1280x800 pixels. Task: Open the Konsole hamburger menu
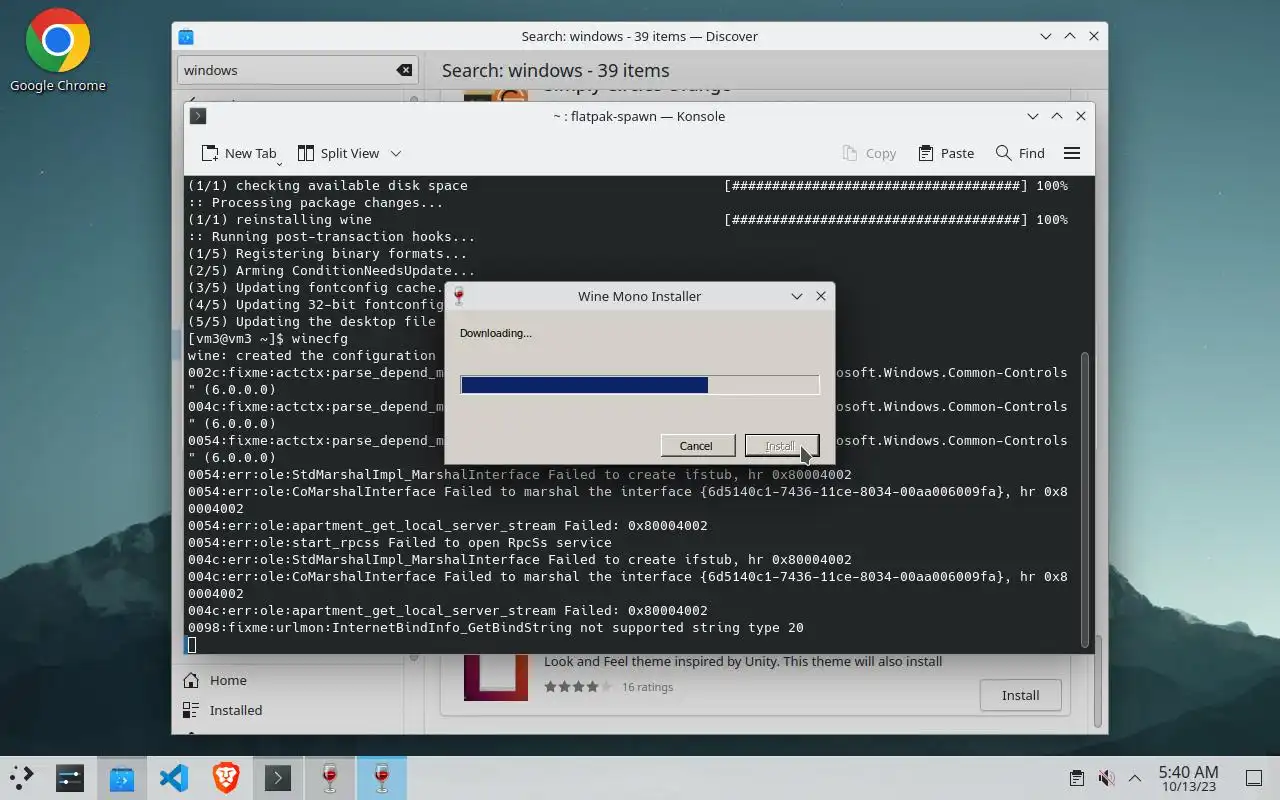tap(1072, 153)
